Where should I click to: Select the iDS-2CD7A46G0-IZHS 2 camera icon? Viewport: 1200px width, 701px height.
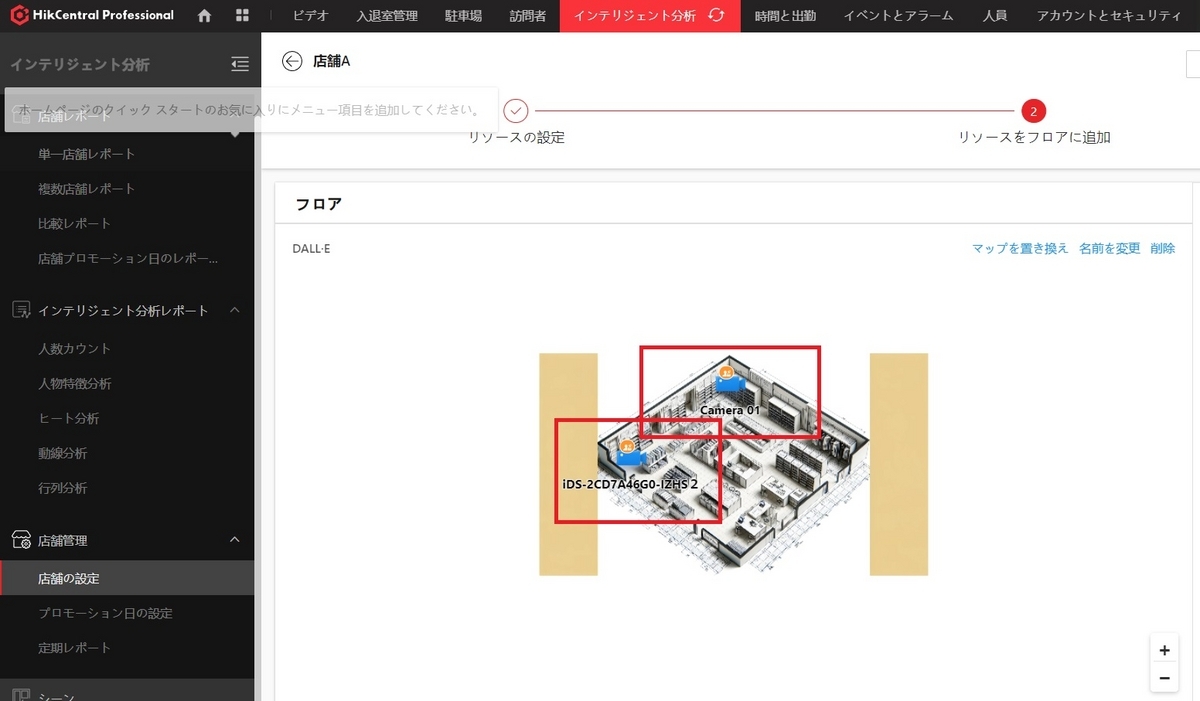click(x=629, y=455)
